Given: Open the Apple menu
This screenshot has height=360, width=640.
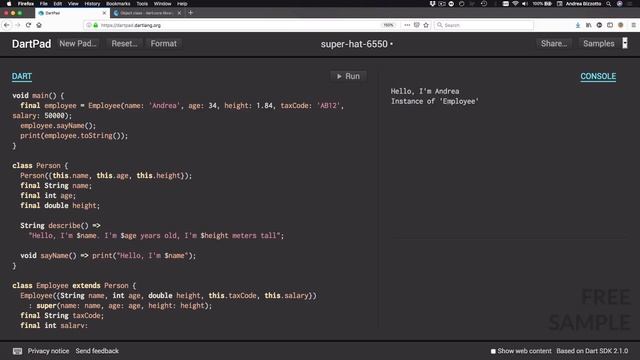Looking at the screenshot, I should tap(9, 4).
